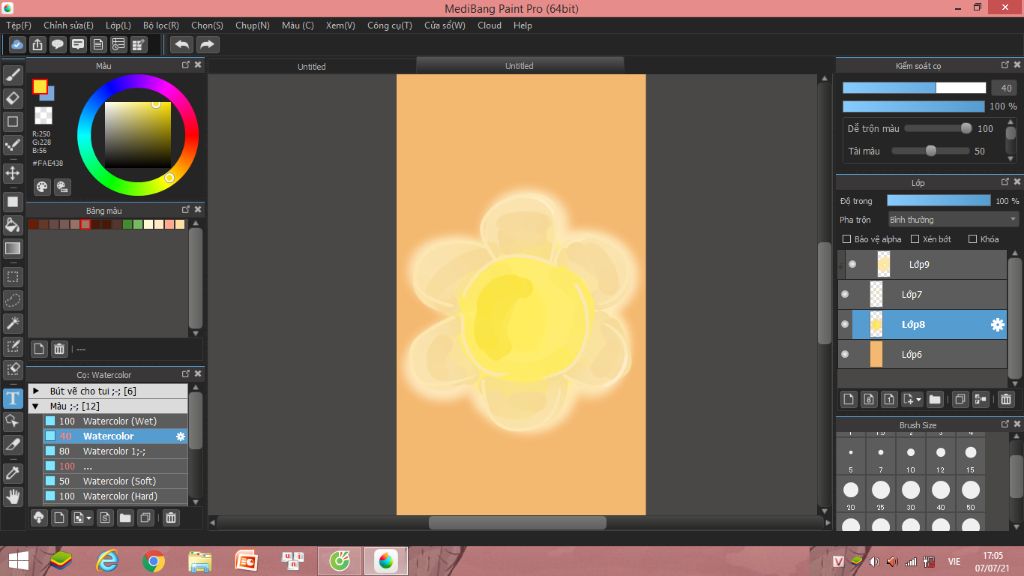1024x576 pixels.
Task: Add a new layer folder
Action: pos(935,399)
